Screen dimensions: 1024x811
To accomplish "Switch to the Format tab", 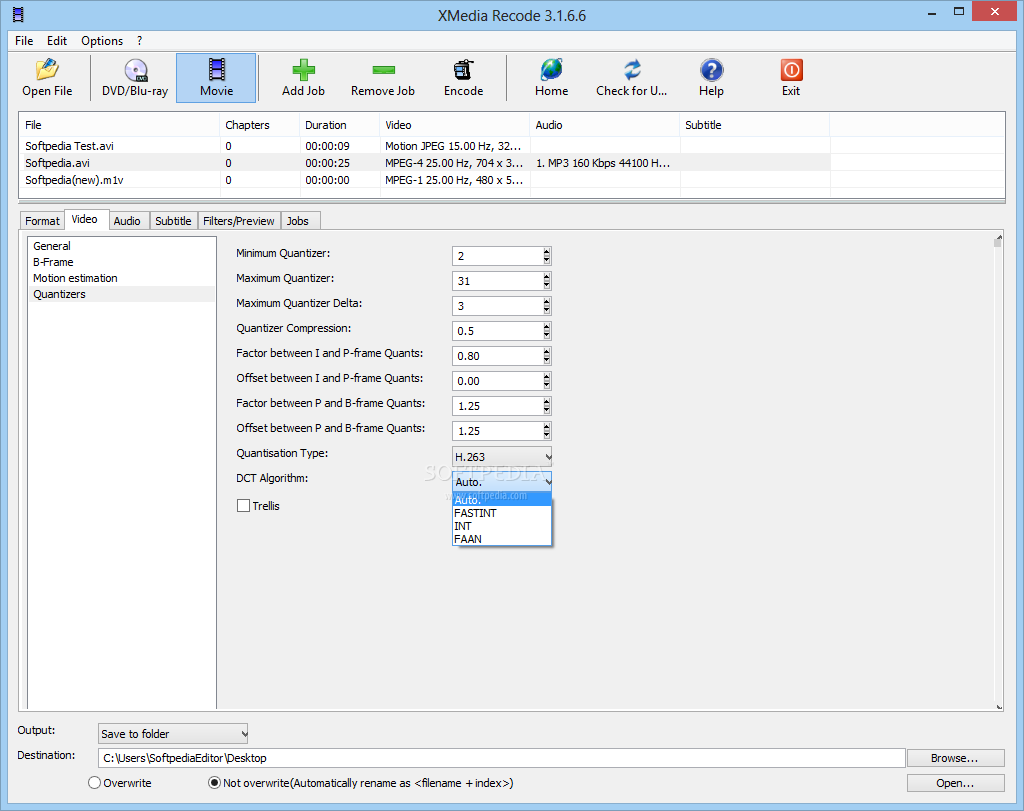I will 42,221.
